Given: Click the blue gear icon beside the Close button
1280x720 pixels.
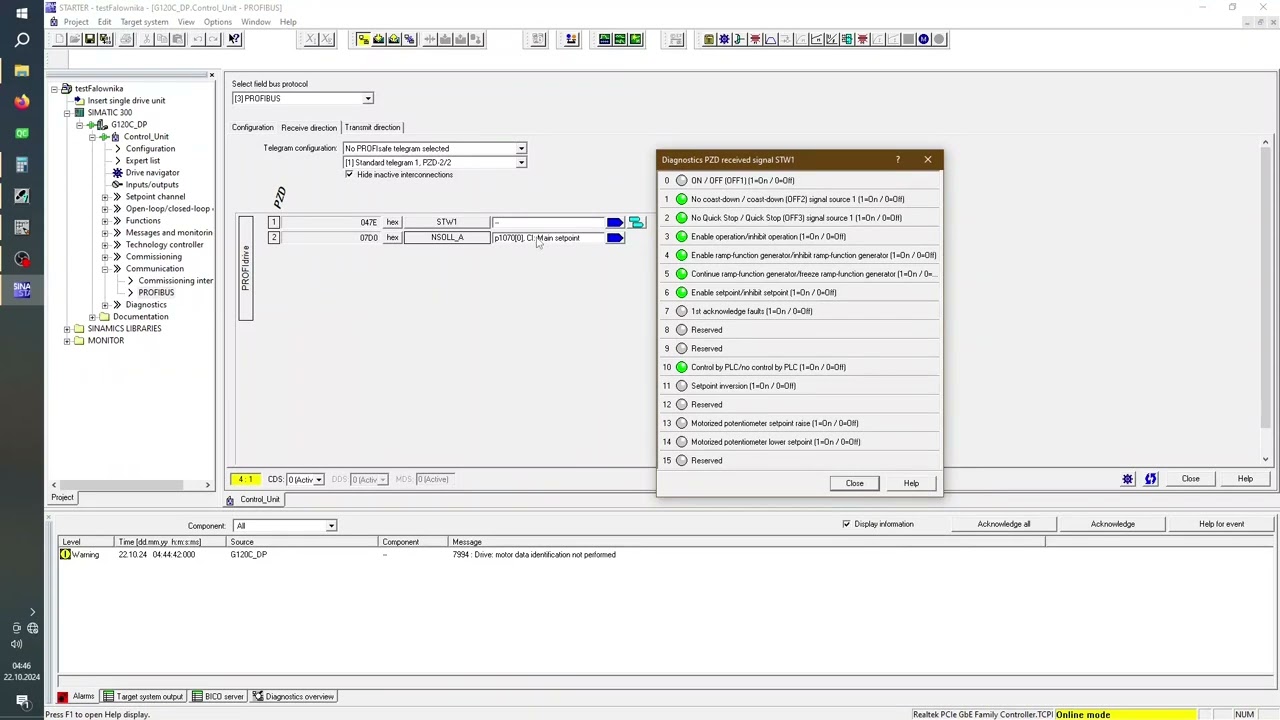Looking at the screenshot, I should (1128, 479).
